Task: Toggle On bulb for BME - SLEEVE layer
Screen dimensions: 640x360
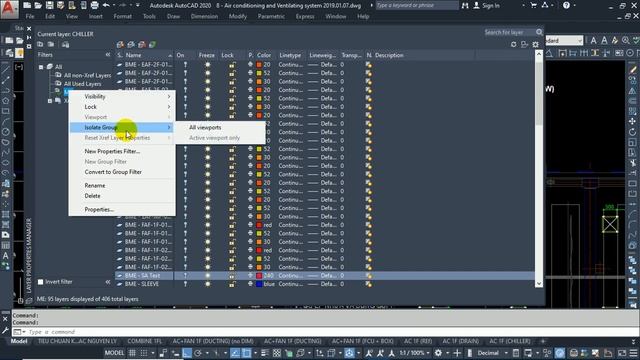Action: coord(185,284)
